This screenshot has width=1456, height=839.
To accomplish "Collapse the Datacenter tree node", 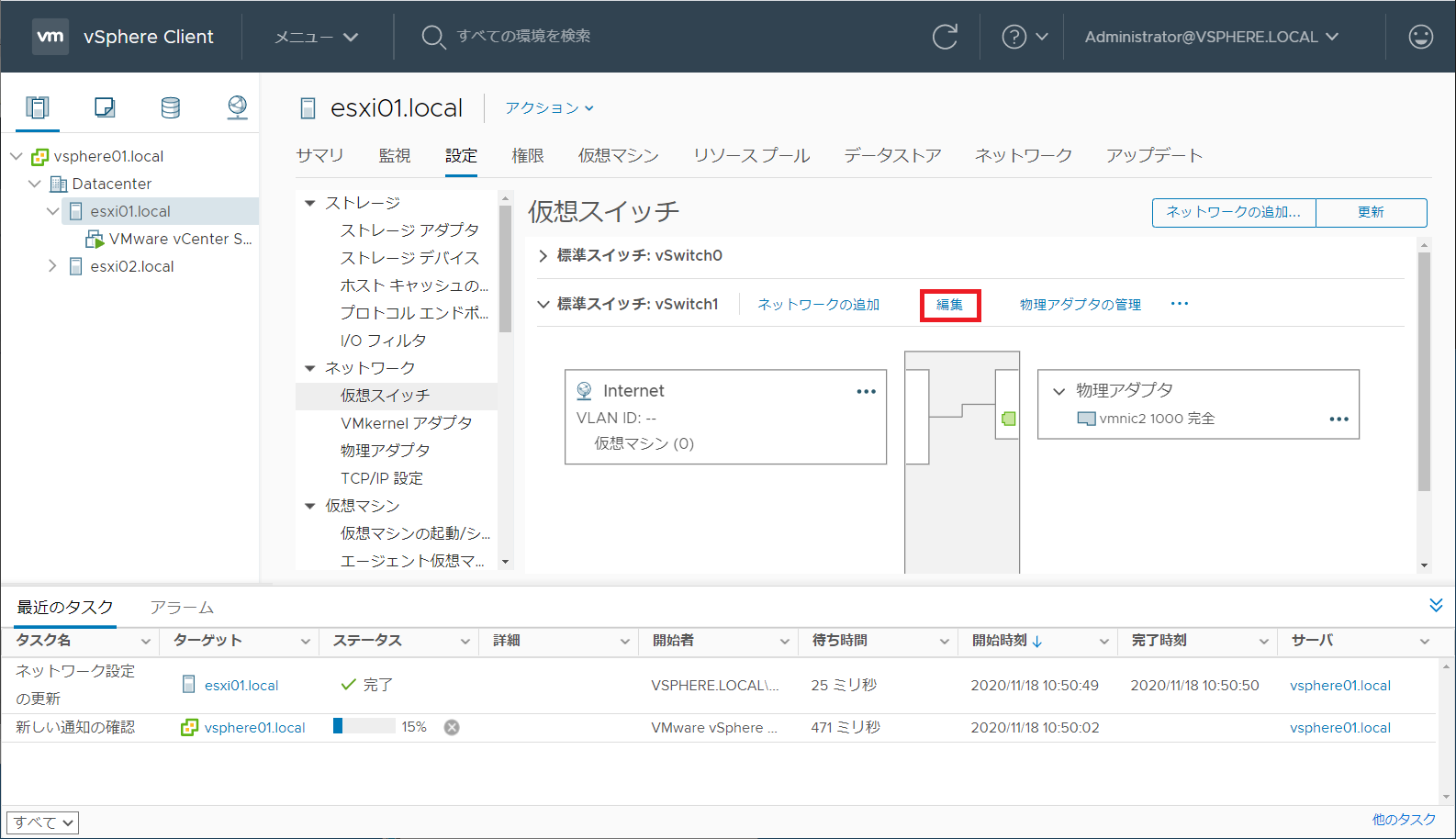I will click(x=34, y=184).
